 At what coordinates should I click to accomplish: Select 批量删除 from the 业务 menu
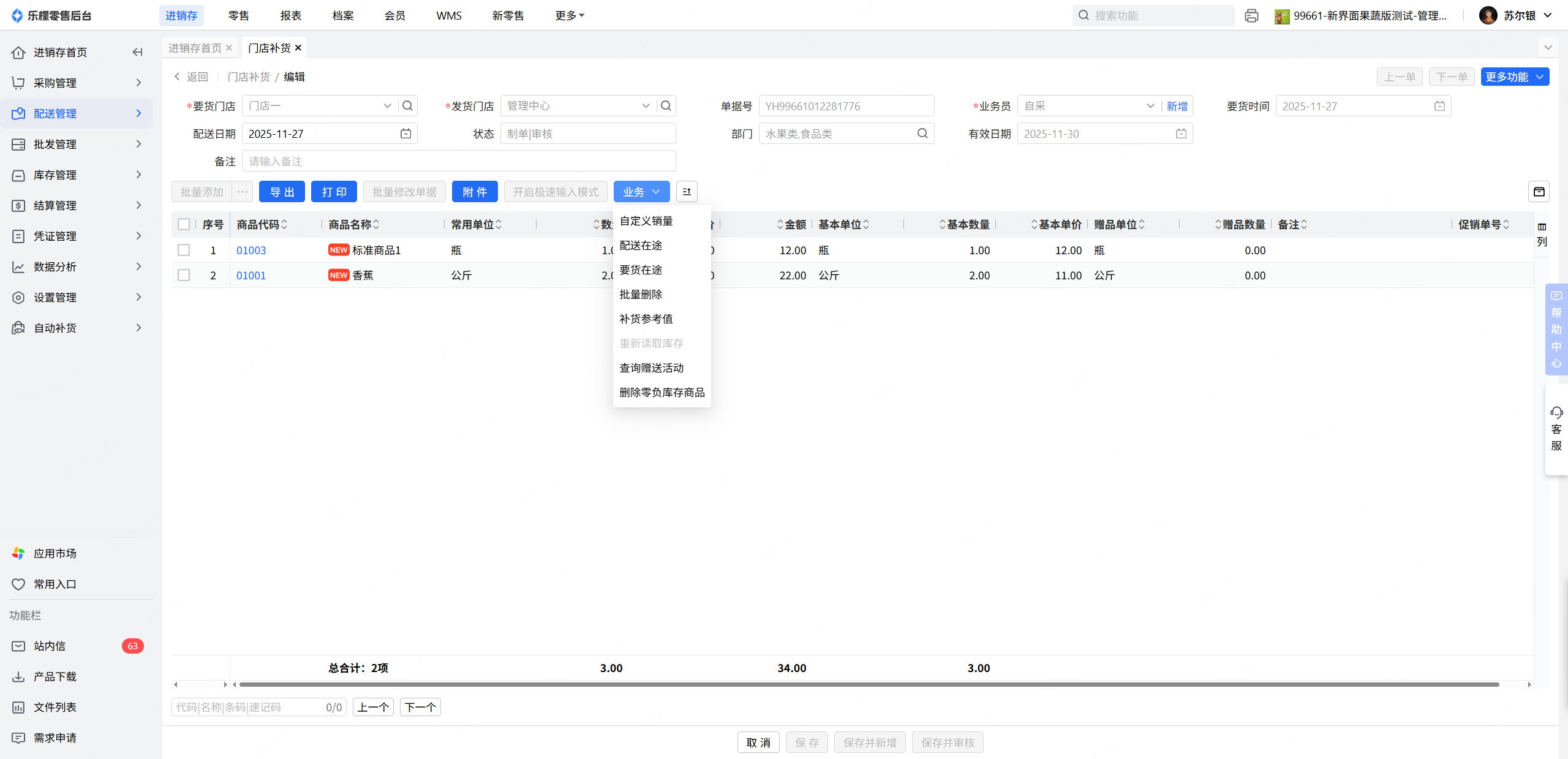click(x=641, y=294)
